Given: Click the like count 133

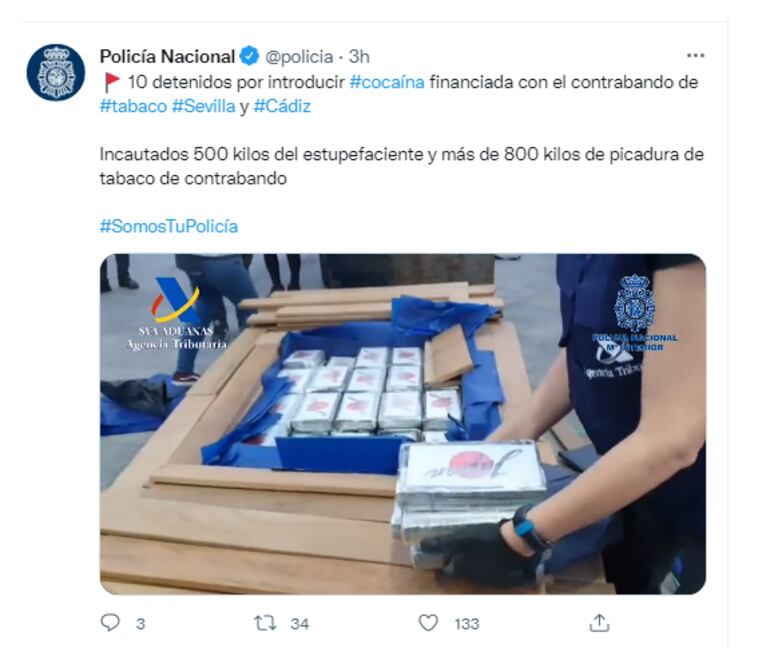Looking at the screenshot, I should (467, 624).
